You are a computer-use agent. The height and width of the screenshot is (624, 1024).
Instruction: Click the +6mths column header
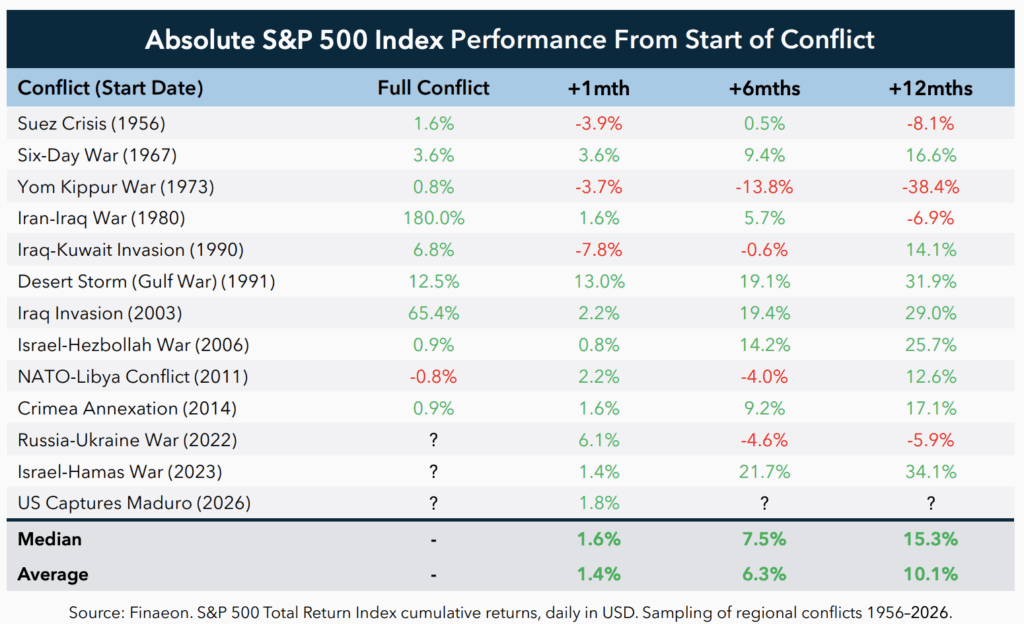(x=764, y=88)
